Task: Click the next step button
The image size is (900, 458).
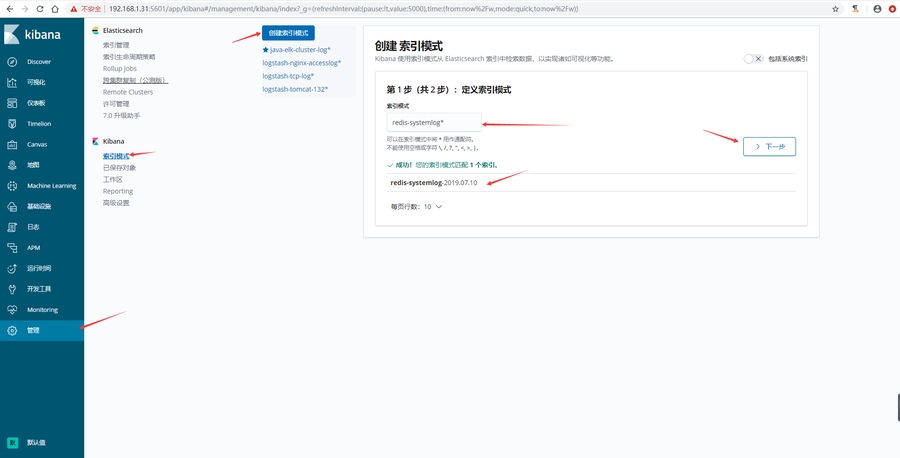Action: click(769, 146)
